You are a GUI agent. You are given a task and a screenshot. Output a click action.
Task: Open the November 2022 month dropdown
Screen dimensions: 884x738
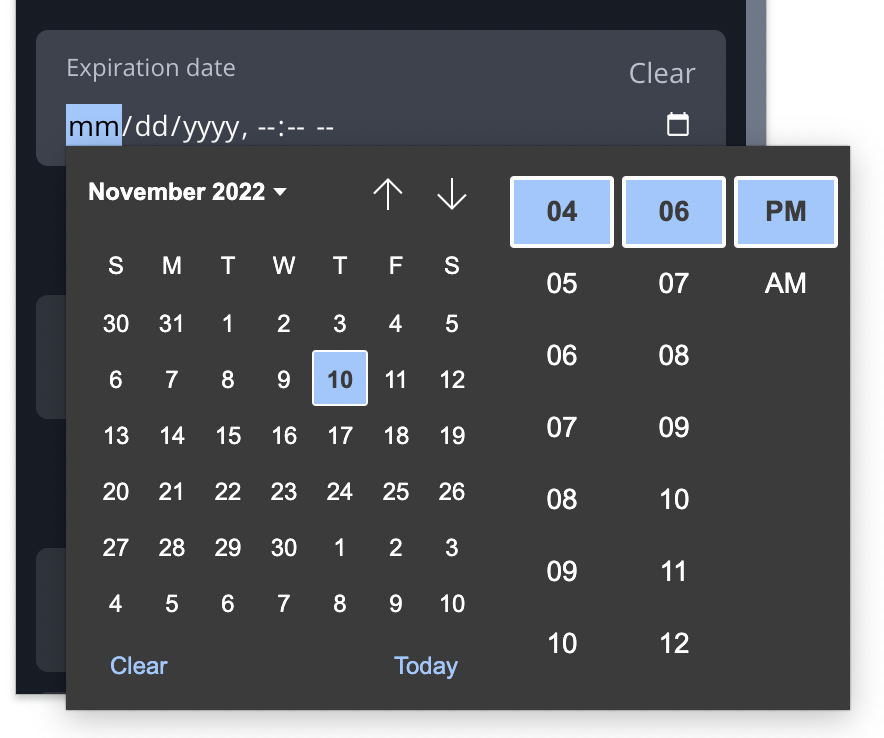(x=185, y=192)
